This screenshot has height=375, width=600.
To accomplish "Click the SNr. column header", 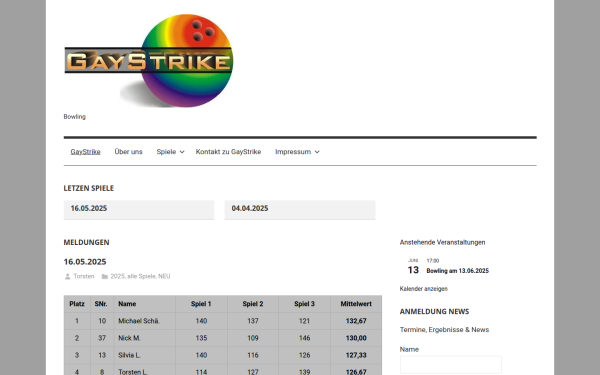I will [x=101, y=304].
